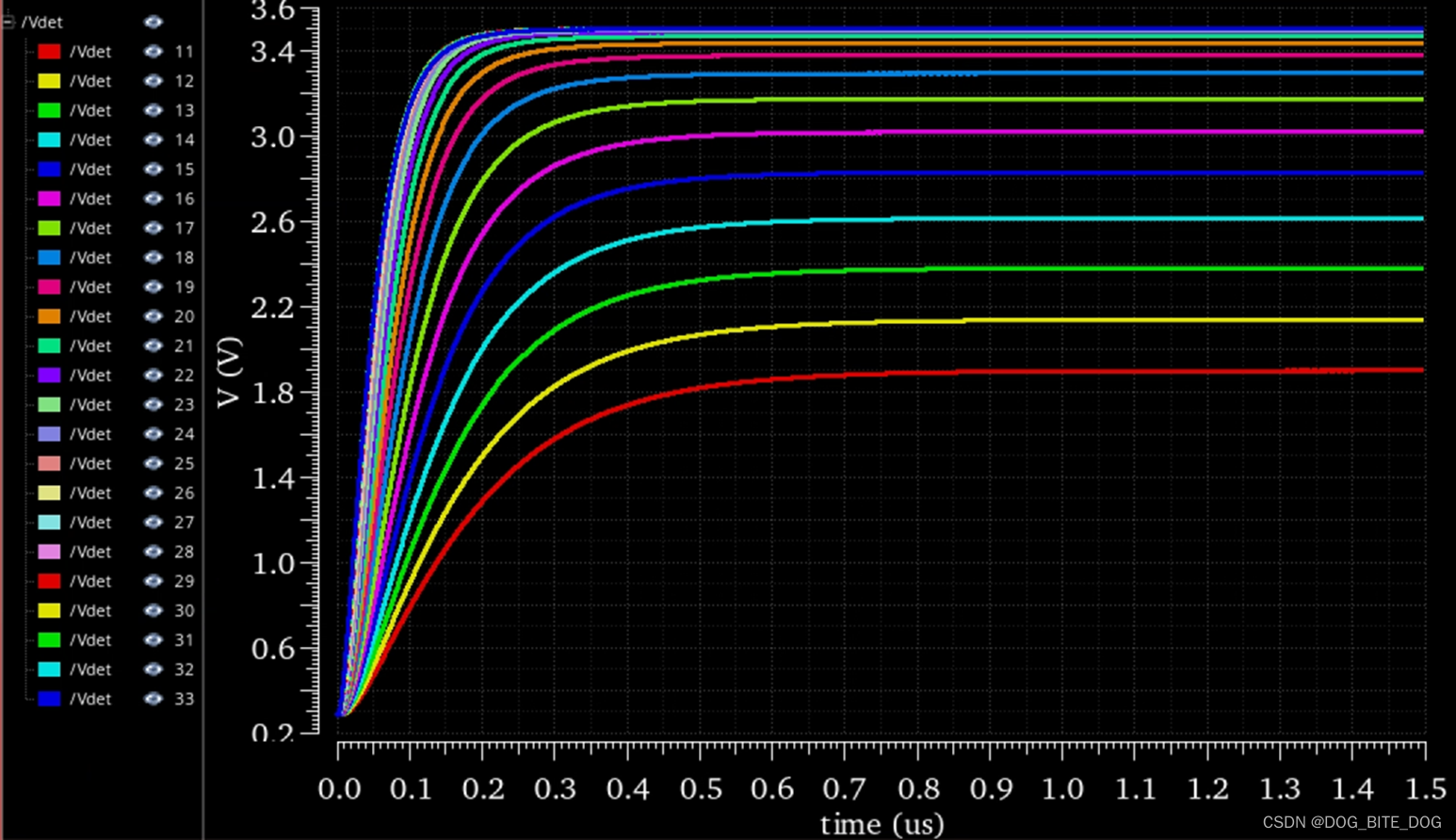
Task: Collapse the /Vdet signal group expander
Action: coord(8,22)
